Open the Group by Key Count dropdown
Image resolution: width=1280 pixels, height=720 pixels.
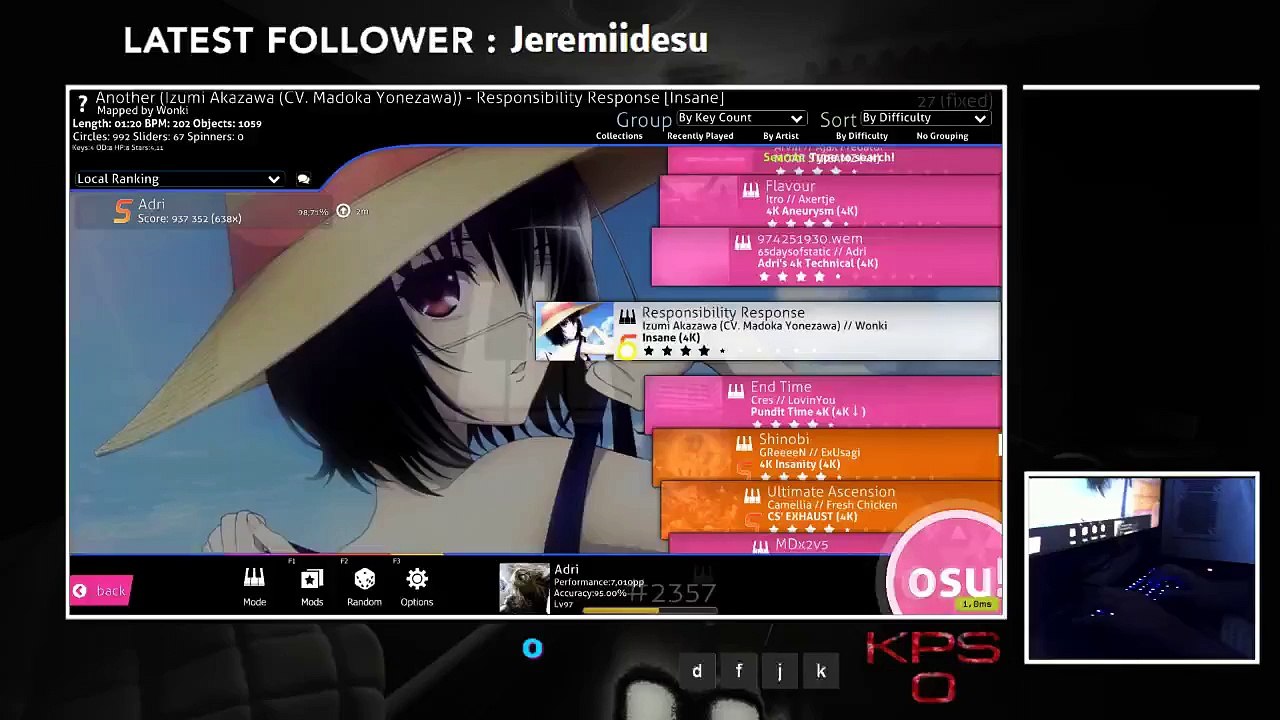tap(740, 118)
